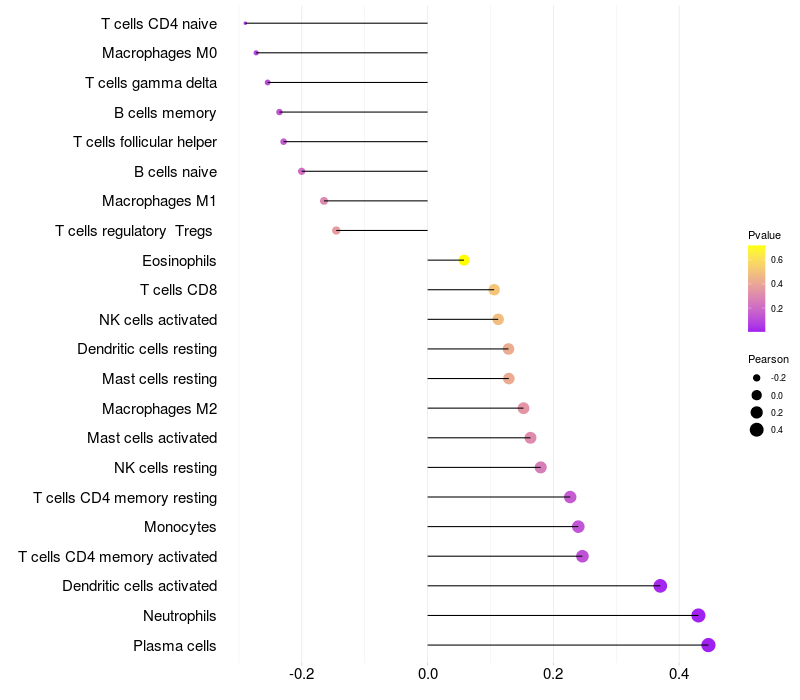Click the 0.4 x-axis tick label

[x=679, y=674]
